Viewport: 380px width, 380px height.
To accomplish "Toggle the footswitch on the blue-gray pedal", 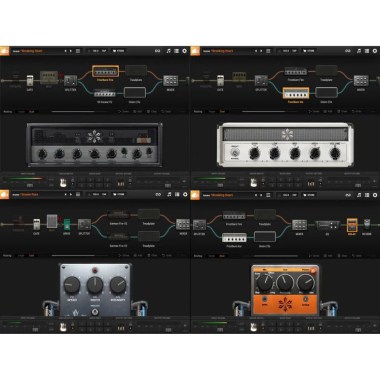I will click(x=95, y=312).
